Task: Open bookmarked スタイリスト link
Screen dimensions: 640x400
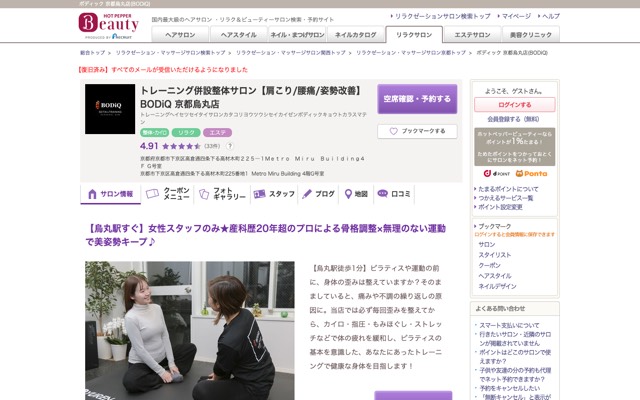Action: point(495,255)
